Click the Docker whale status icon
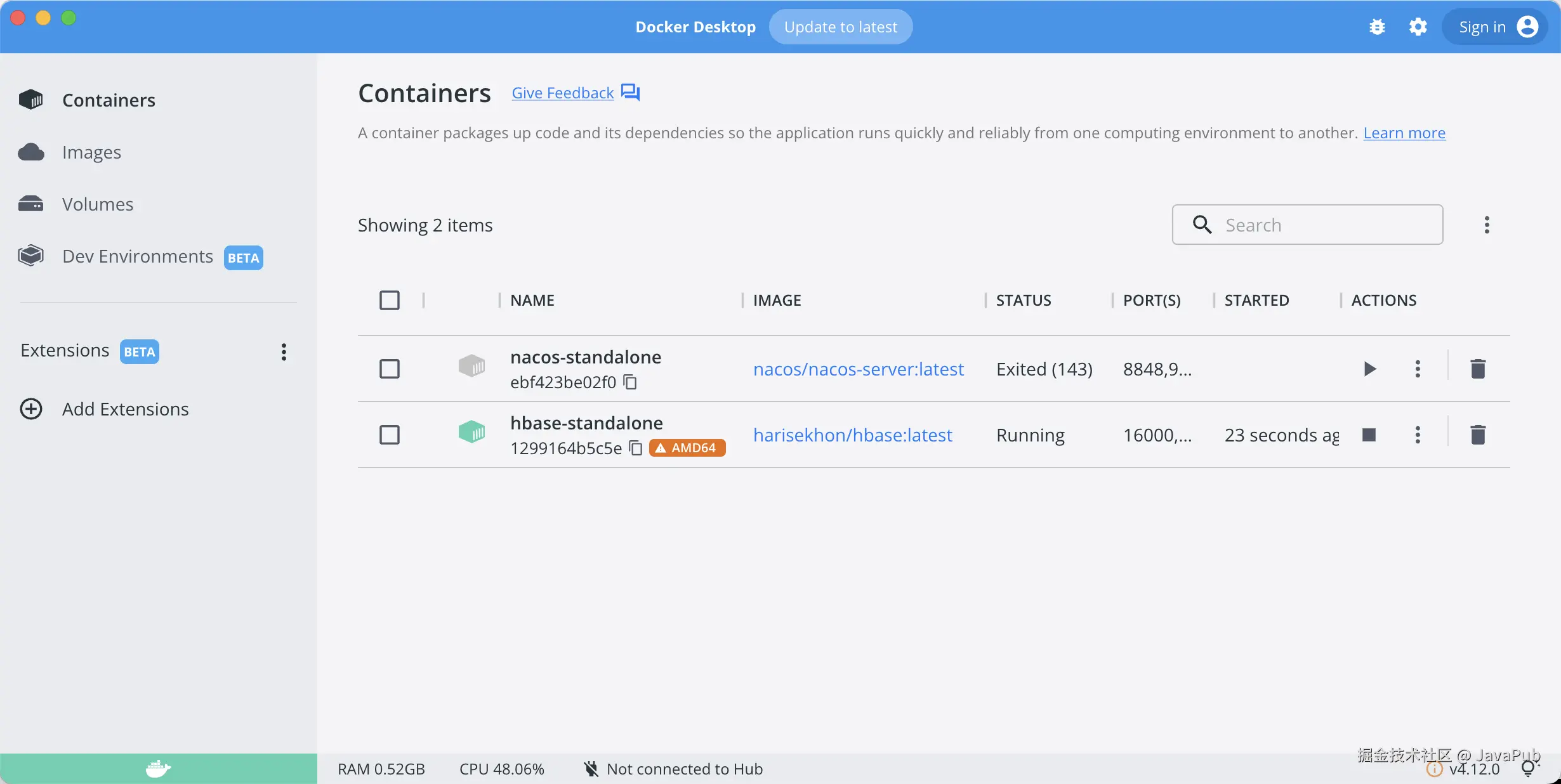 pos(158,769)
